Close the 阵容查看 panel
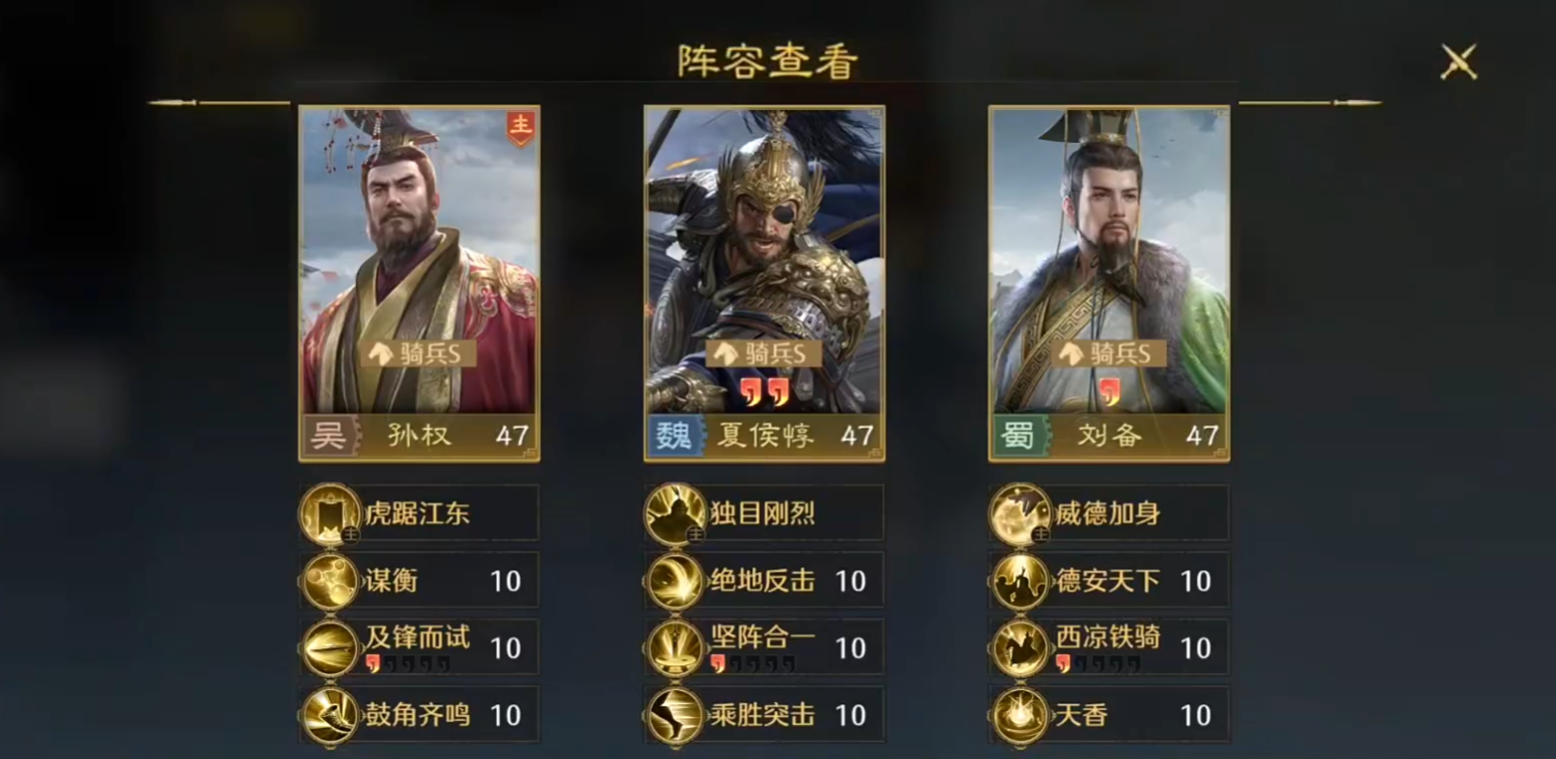Image resolution: width=1556 pixels, height=759 pixels. point(1459,62)
